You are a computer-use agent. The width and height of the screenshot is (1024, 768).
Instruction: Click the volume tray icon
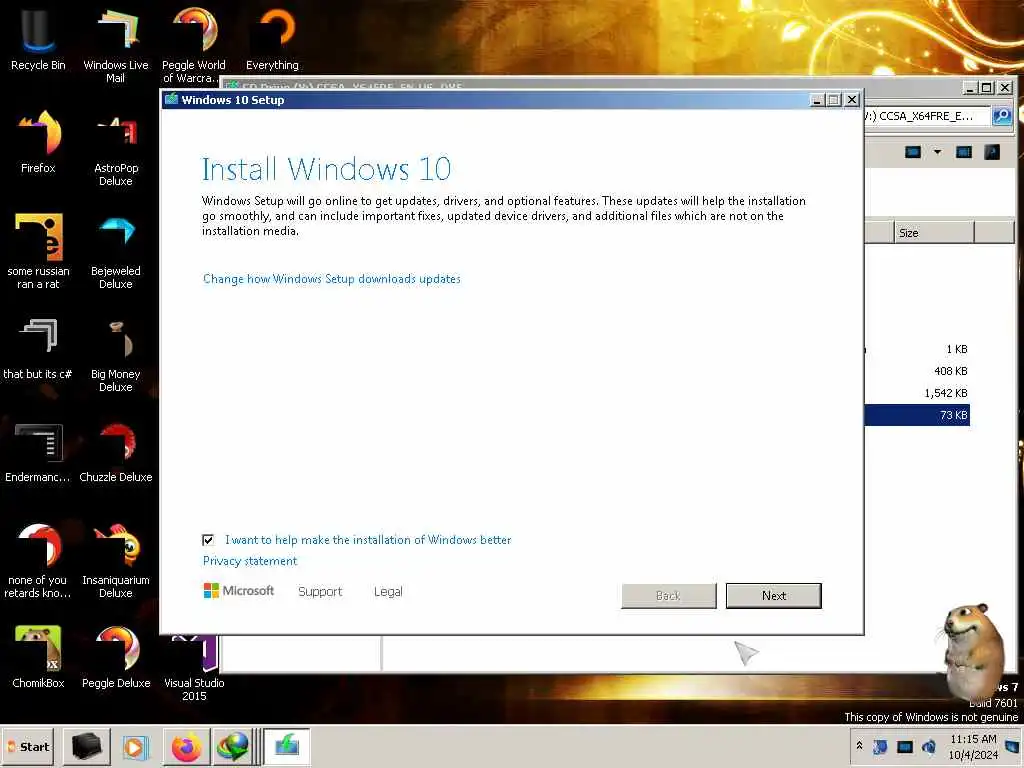pos(928,746)
